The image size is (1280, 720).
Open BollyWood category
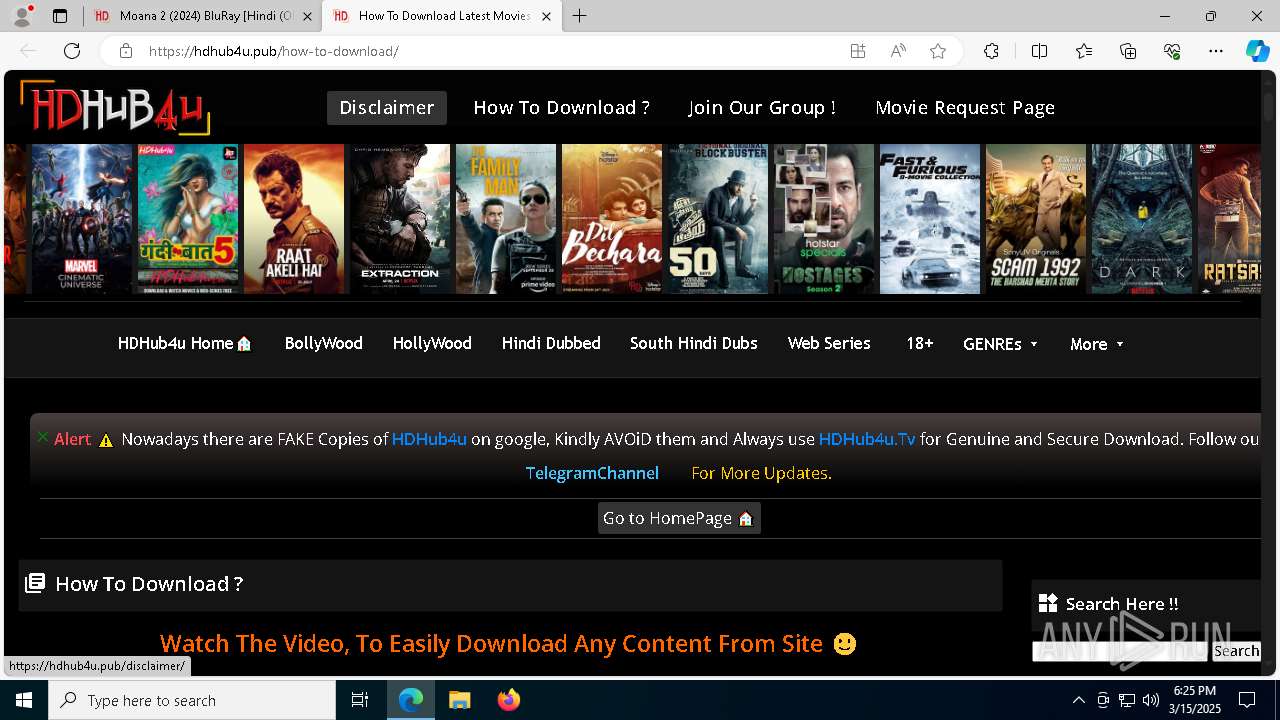click(x=323, y=343)
